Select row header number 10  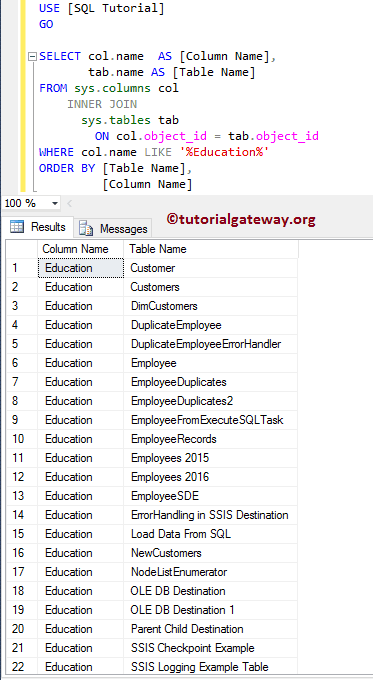point(22,439)
